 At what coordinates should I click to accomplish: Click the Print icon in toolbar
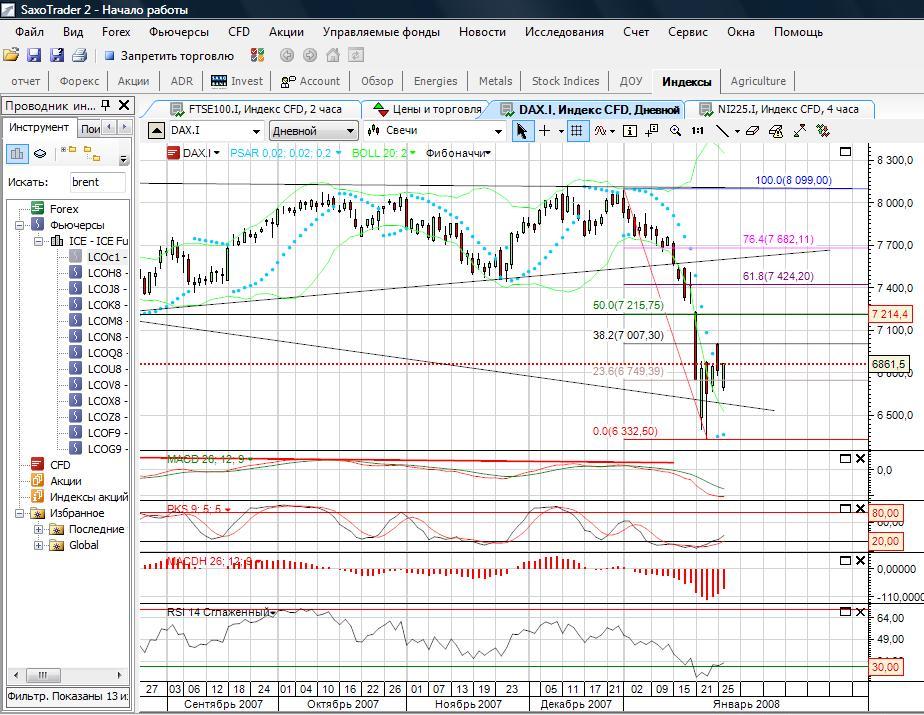80,55
